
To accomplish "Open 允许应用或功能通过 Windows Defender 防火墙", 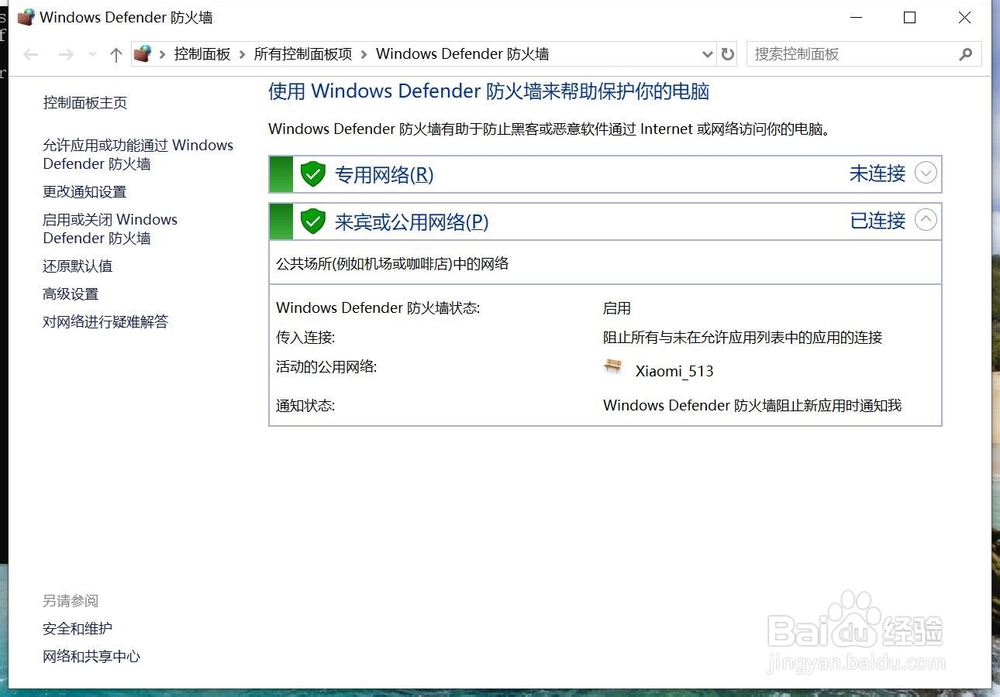I will [x=138, y=154].
